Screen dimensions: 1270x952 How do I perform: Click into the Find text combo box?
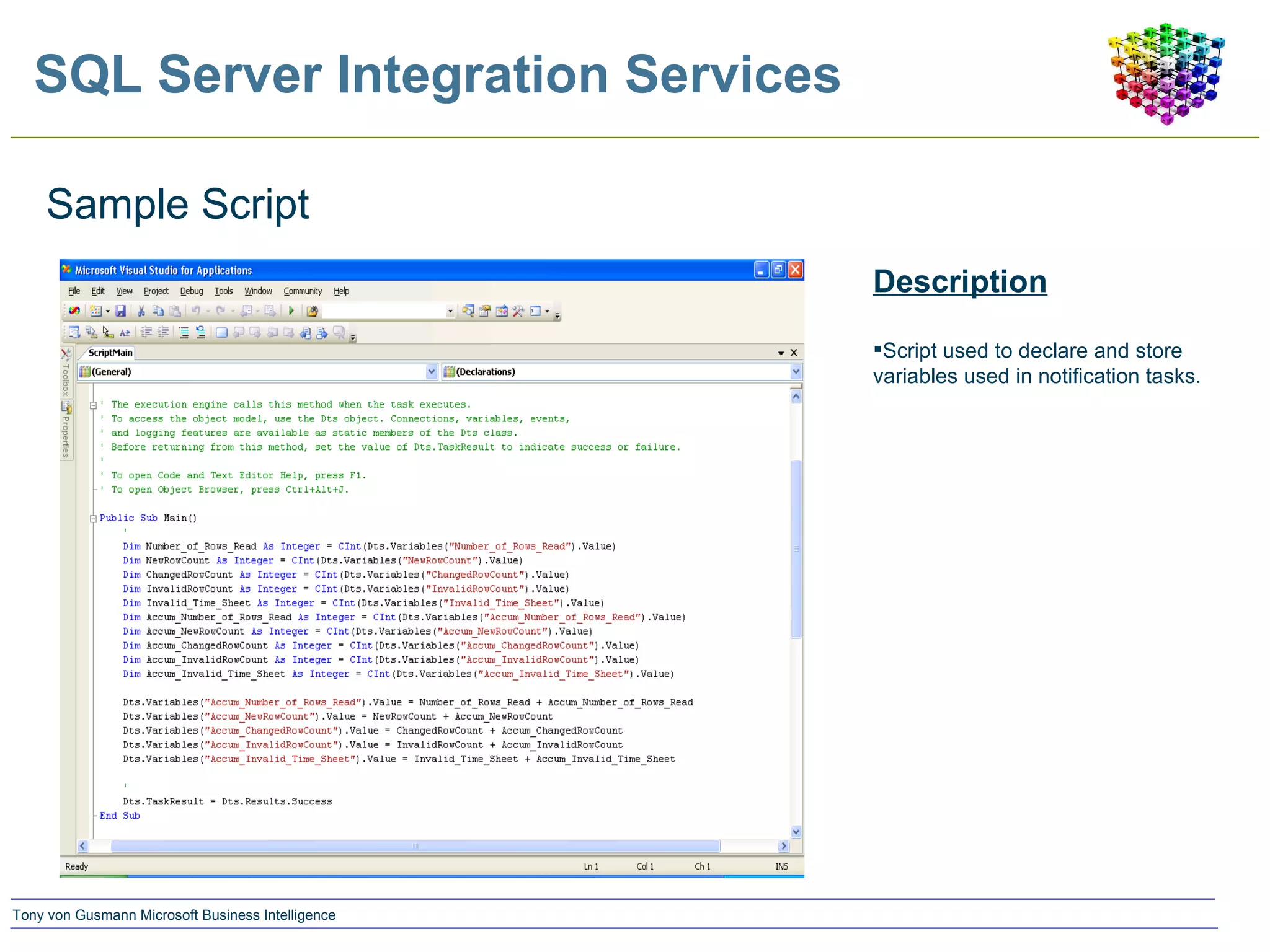(x=384, y=311)
